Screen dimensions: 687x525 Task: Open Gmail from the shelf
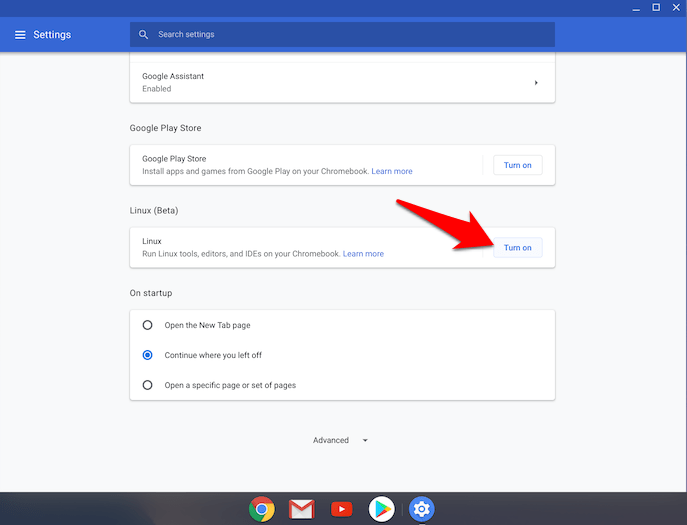point(302,509)
